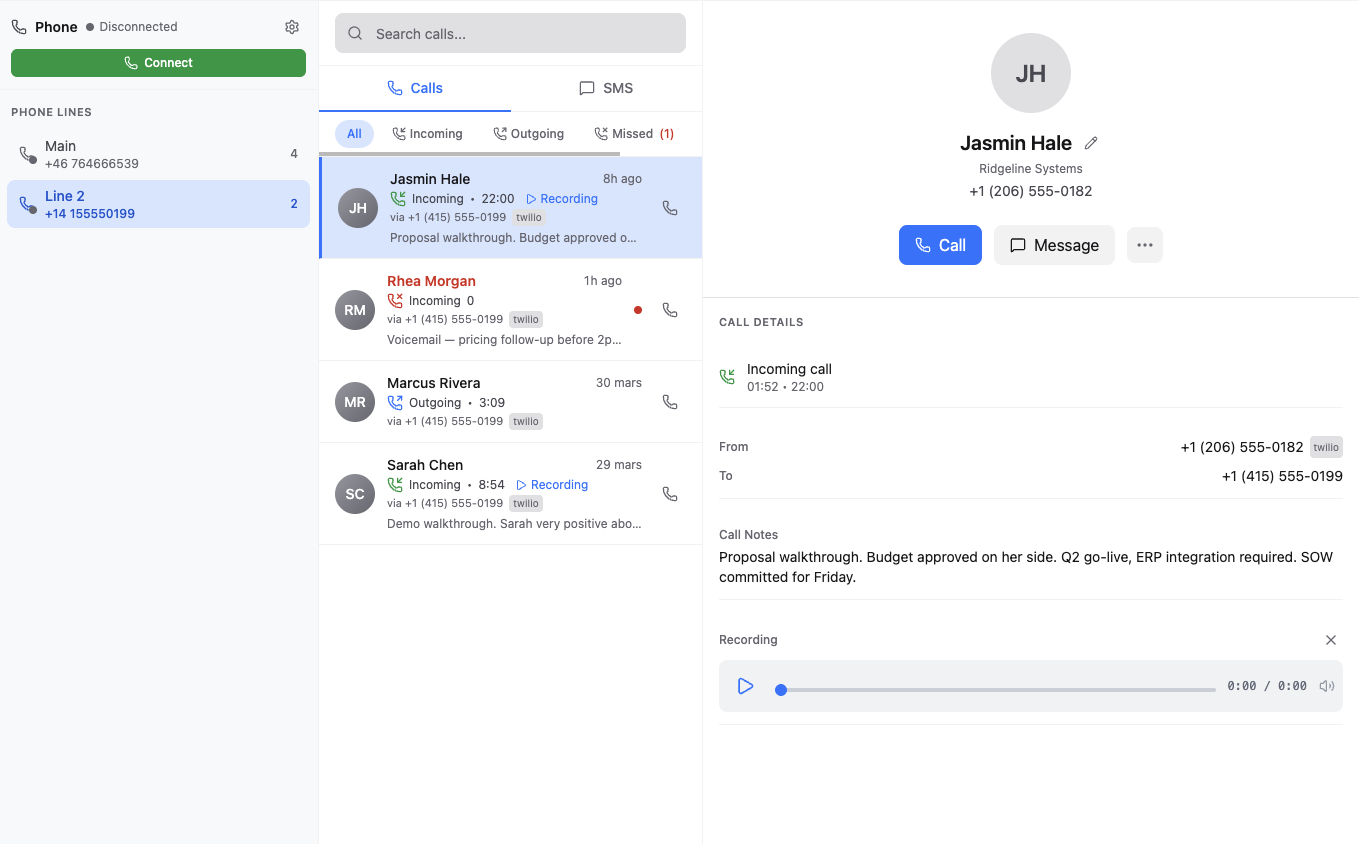This screenshot has width=1359, height=844.
Task: Open Sarah Chen's Recording link
Action: (552, 485)
